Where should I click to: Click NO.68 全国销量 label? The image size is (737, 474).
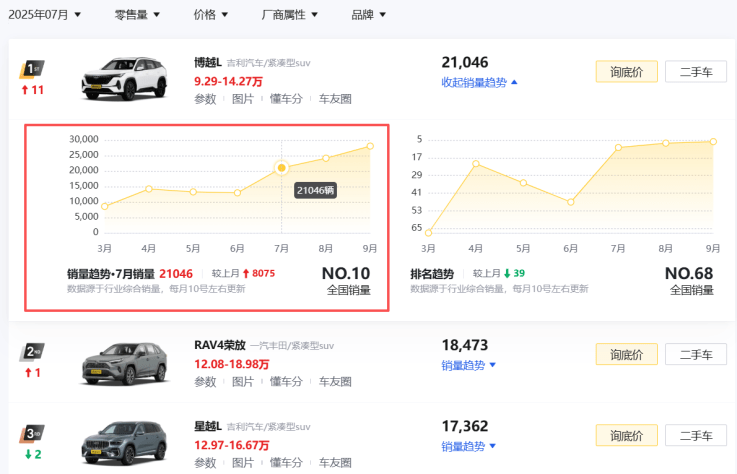(690, 281)
